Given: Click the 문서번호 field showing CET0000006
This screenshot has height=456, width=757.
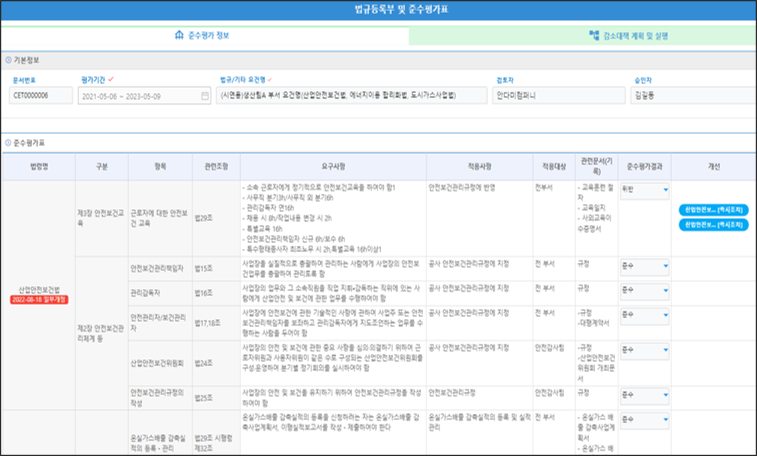Looking at the screenshot, I should pyautogui.click(x=41, y=96).
